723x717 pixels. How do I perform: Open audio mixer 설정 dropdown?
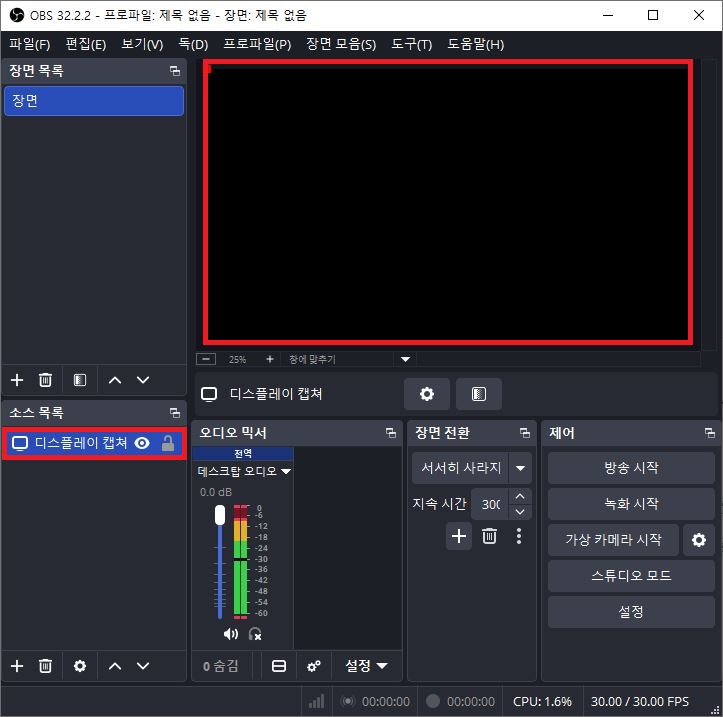tap(367, 666)
